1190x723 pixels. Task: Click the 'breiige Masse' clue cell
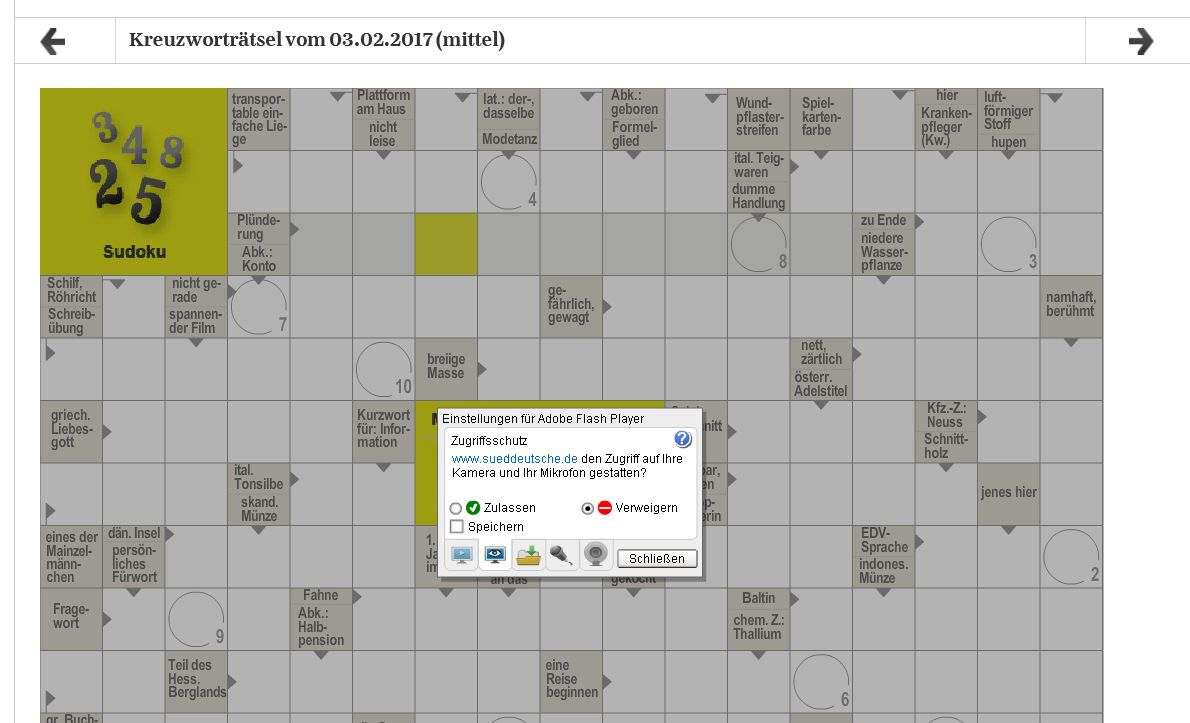click(446, 369)
